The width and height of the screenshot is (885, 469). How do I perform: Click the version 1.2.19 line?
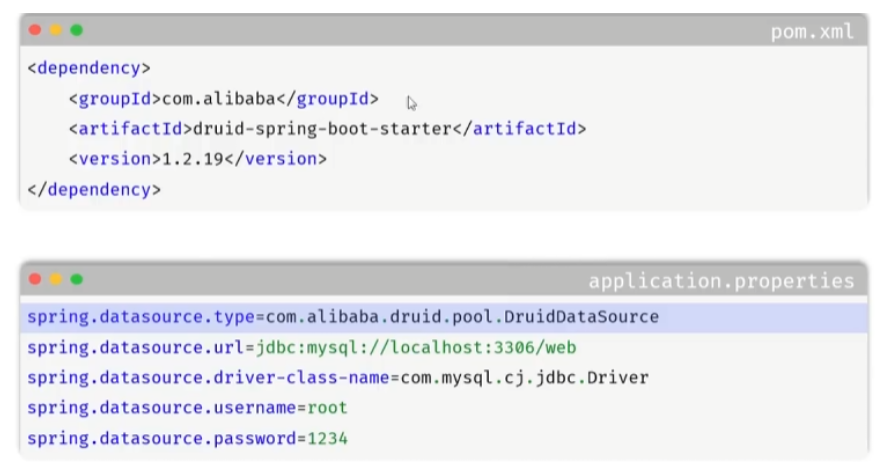pyautogui.click(x=198, y=159)
